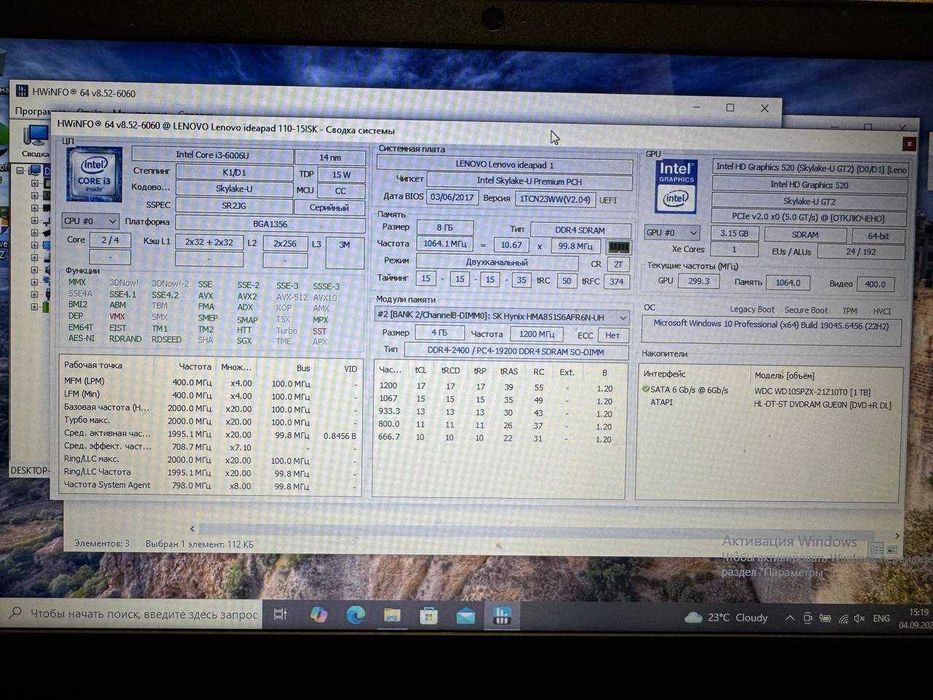Click the left arrow of the horizontal scrollbar

192,528
